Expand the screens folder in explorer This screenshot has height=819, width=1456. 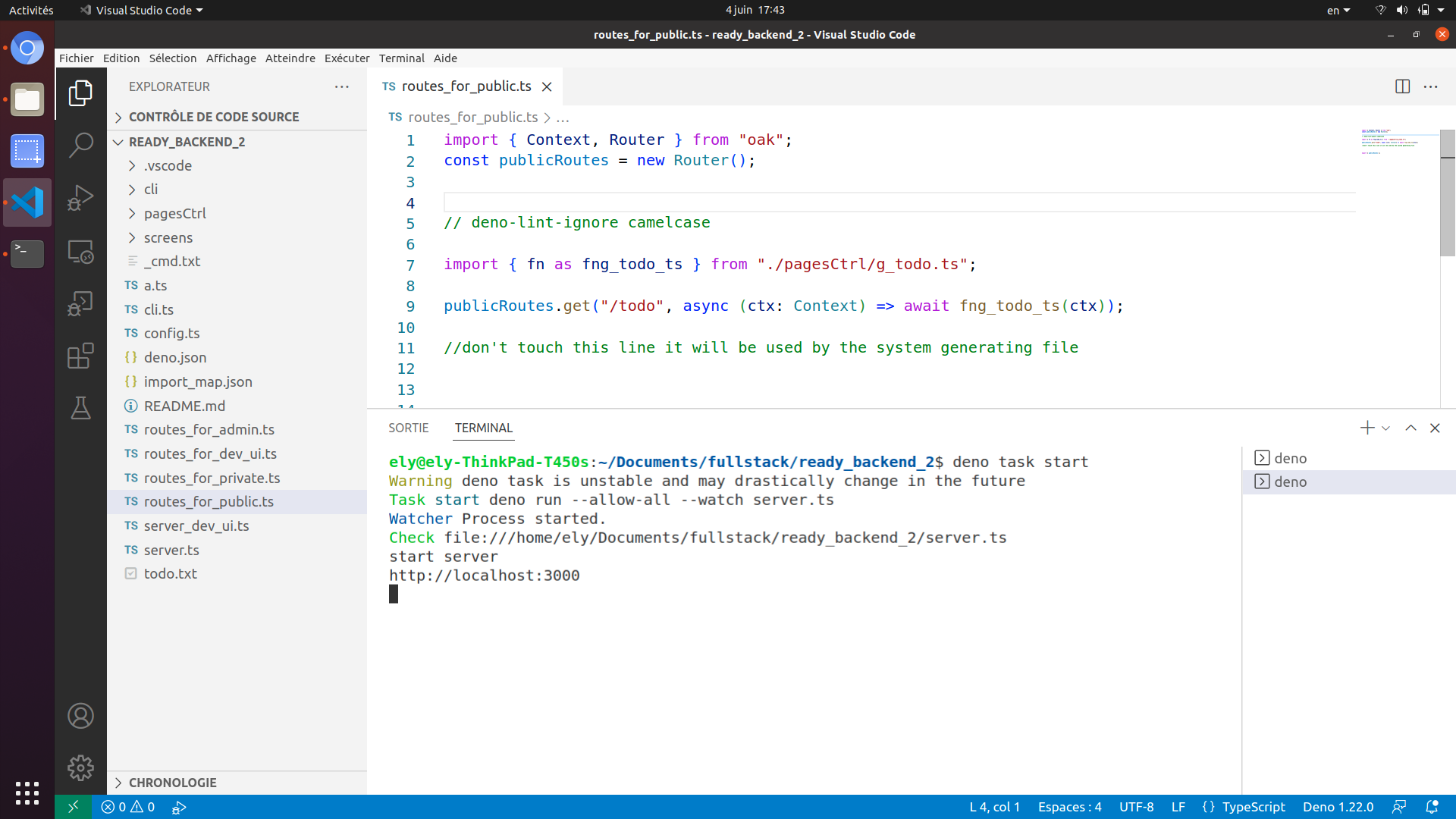click(168, 237)
